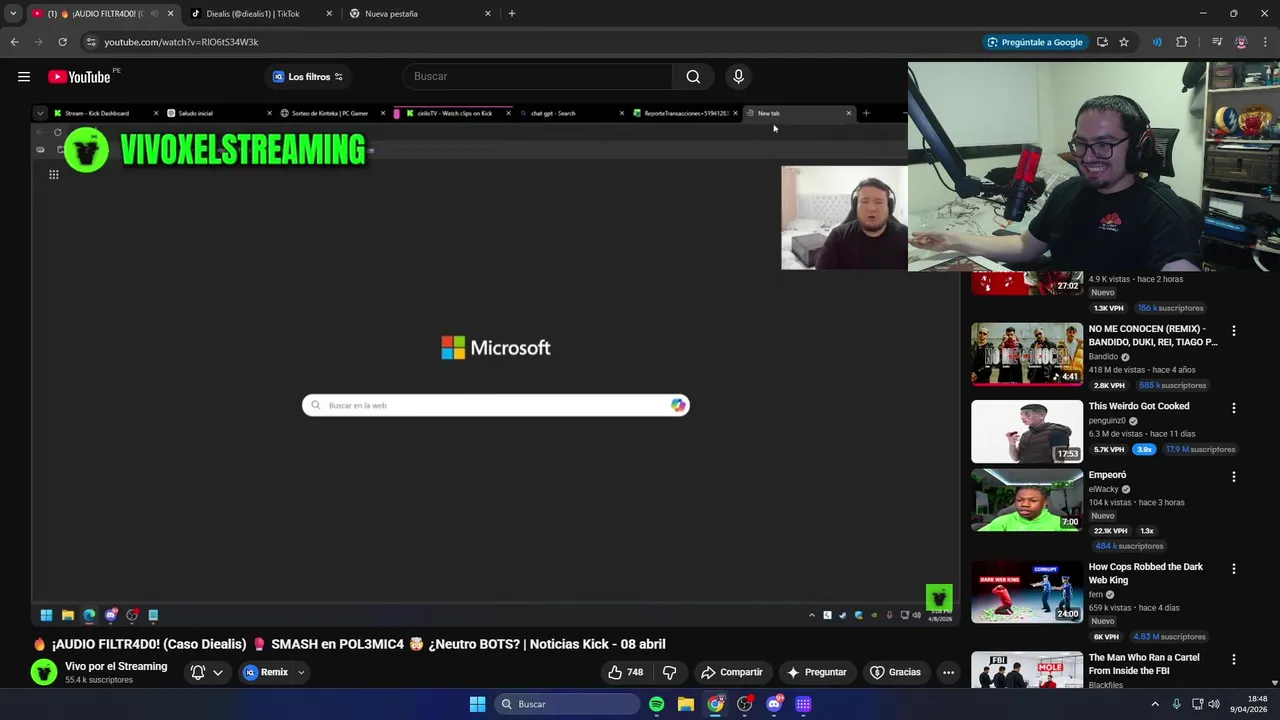This screenshot has width=1280, height=720.
Task: Click the YouTube search input field
Action: [539, 77]
